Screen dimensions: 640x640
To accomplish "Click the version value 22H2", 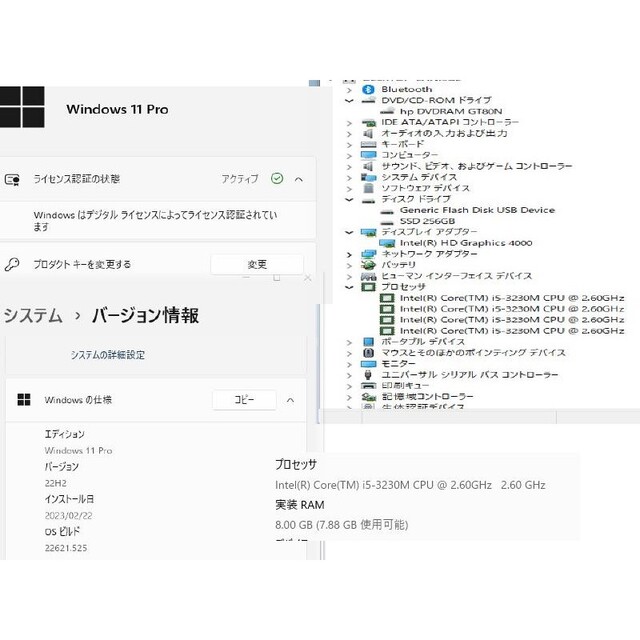I will click(x=56, y=483).
